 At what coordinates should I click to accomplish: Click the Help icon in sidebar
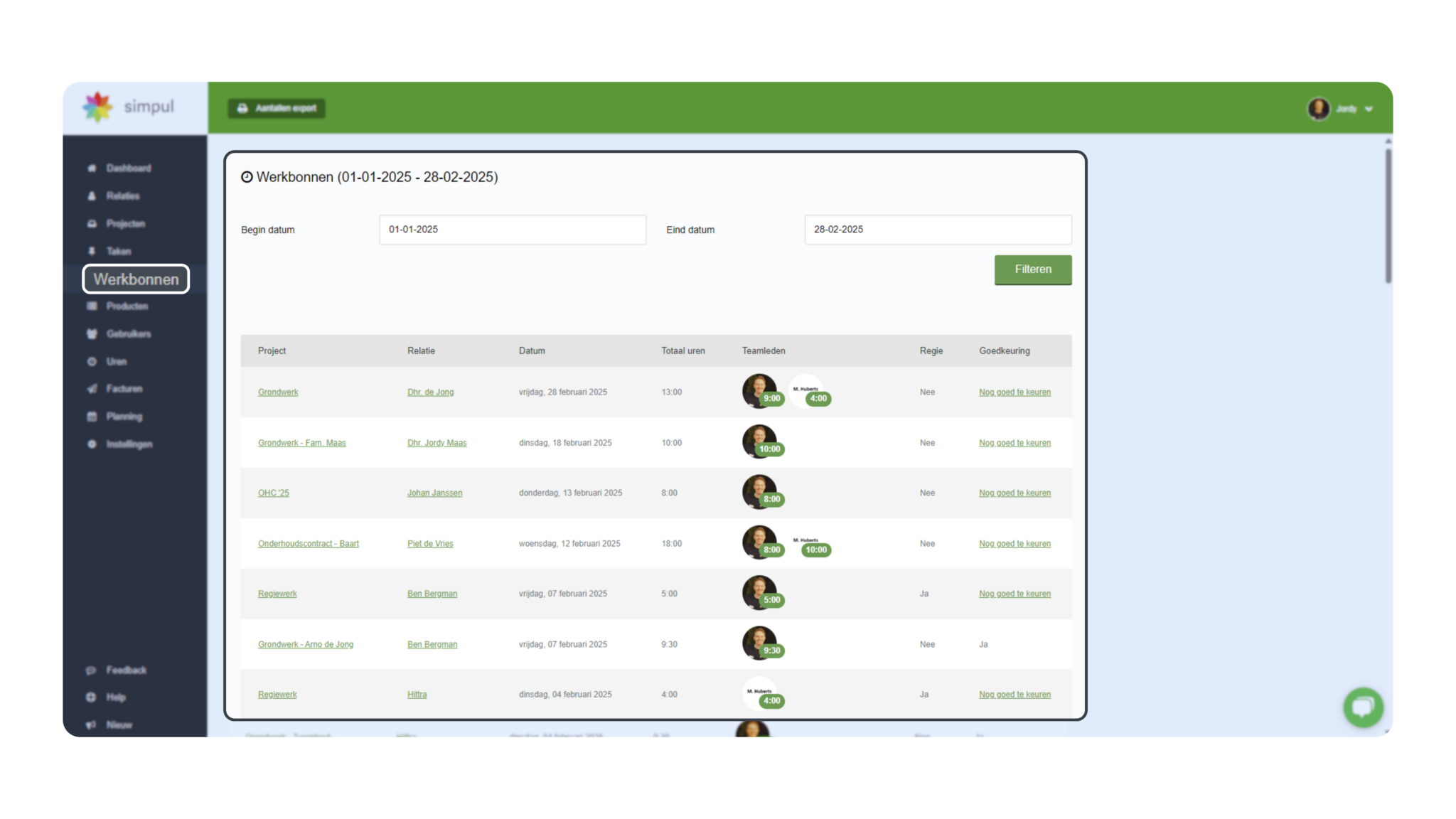91,697
